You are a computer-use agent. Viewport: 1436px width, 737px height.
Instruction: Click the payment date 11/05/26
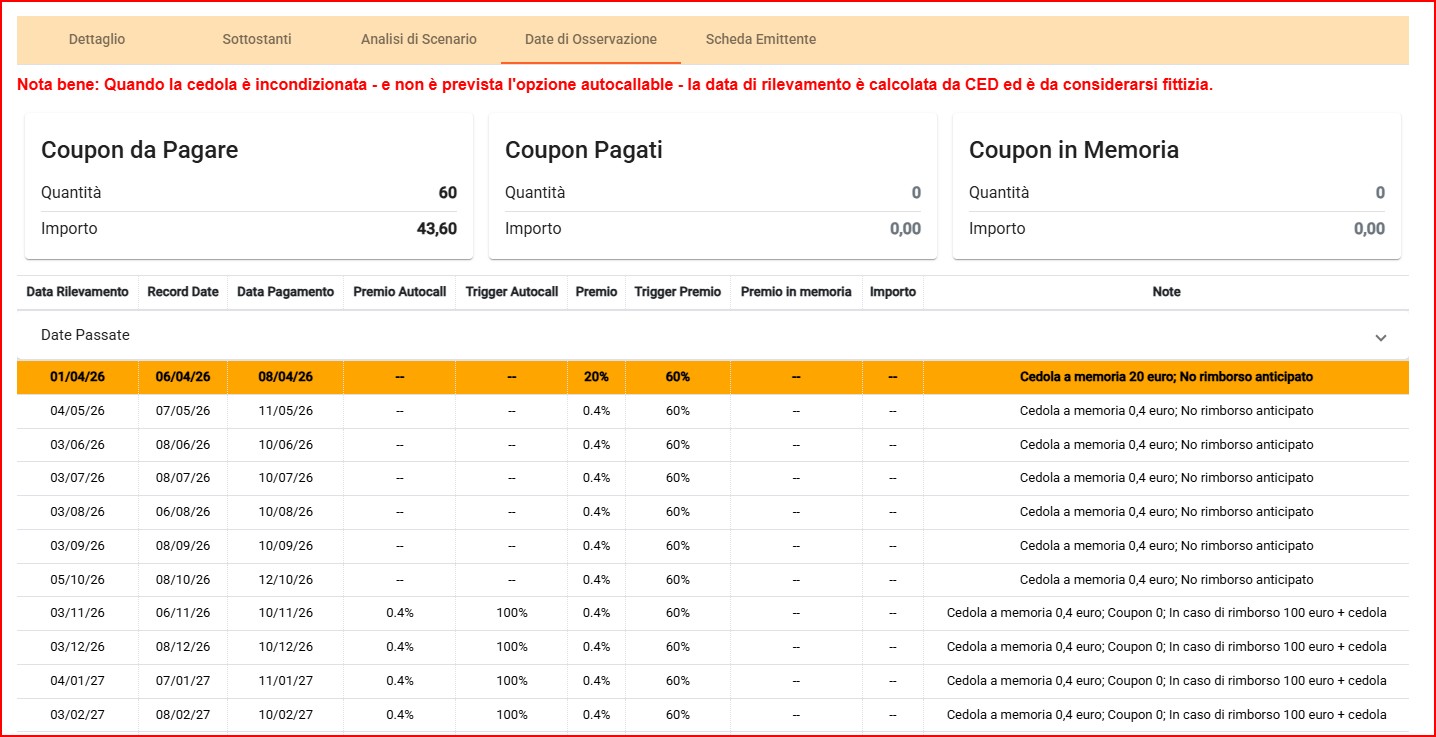pos(286,411)
